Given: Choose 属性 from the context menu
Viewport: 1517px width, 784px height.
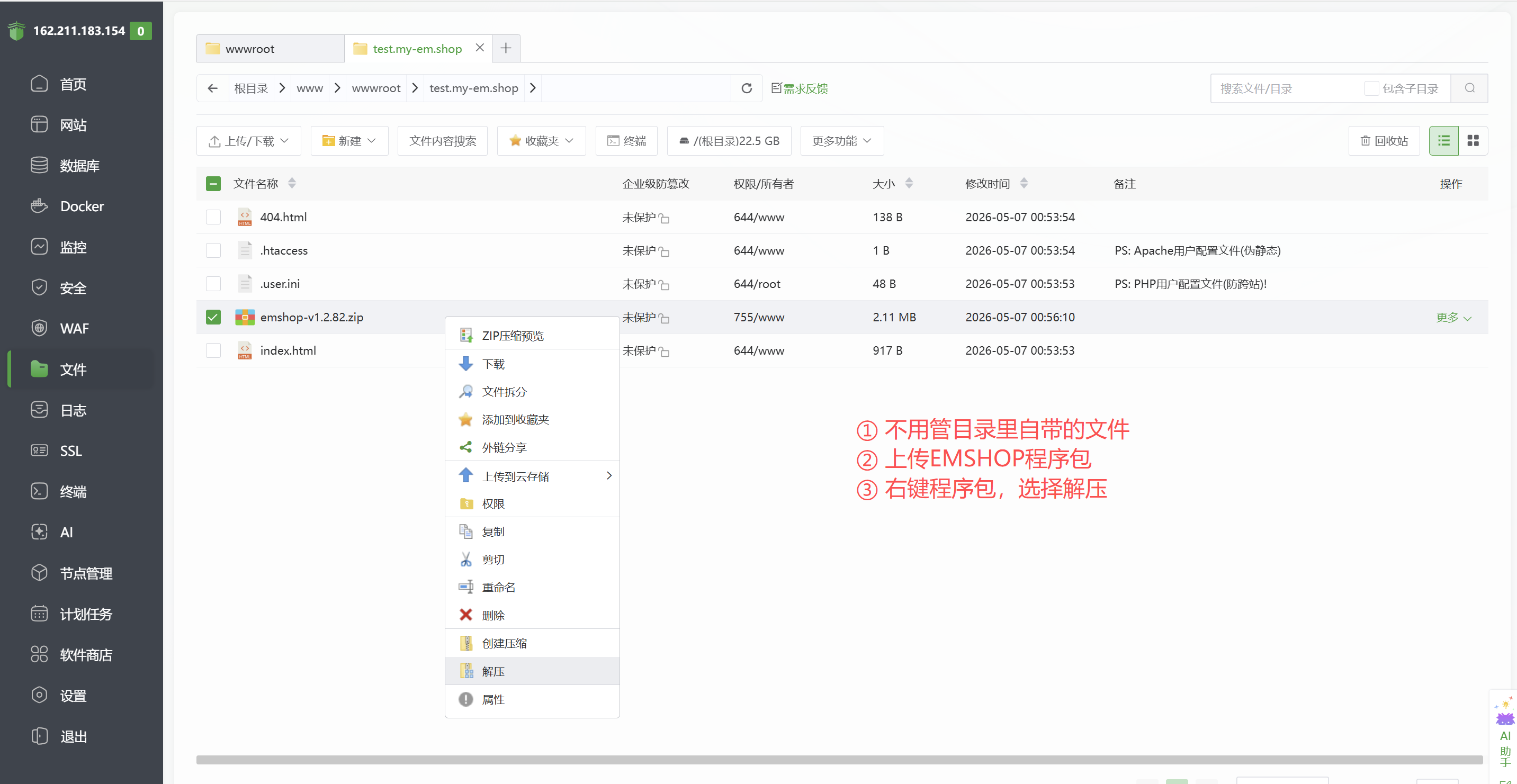Looking at the screenshot, I should tap(532, 699).
